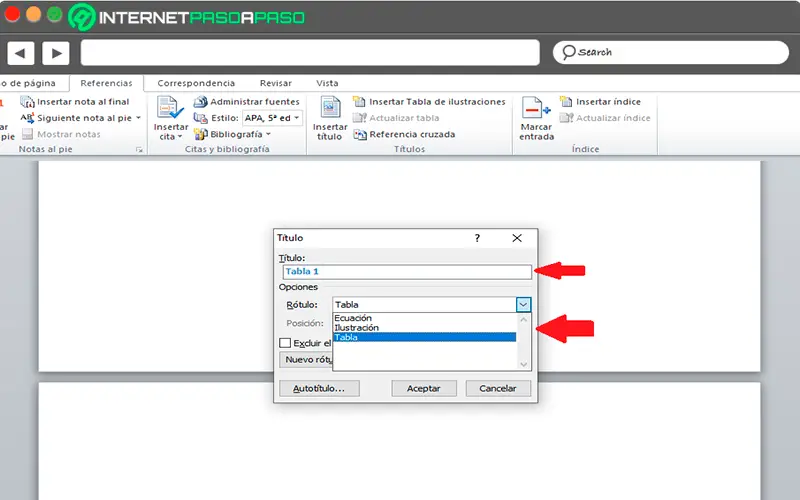Click the Mostrar notas label
The height and width of the screenshot is (500, 800).
point(69,134)
